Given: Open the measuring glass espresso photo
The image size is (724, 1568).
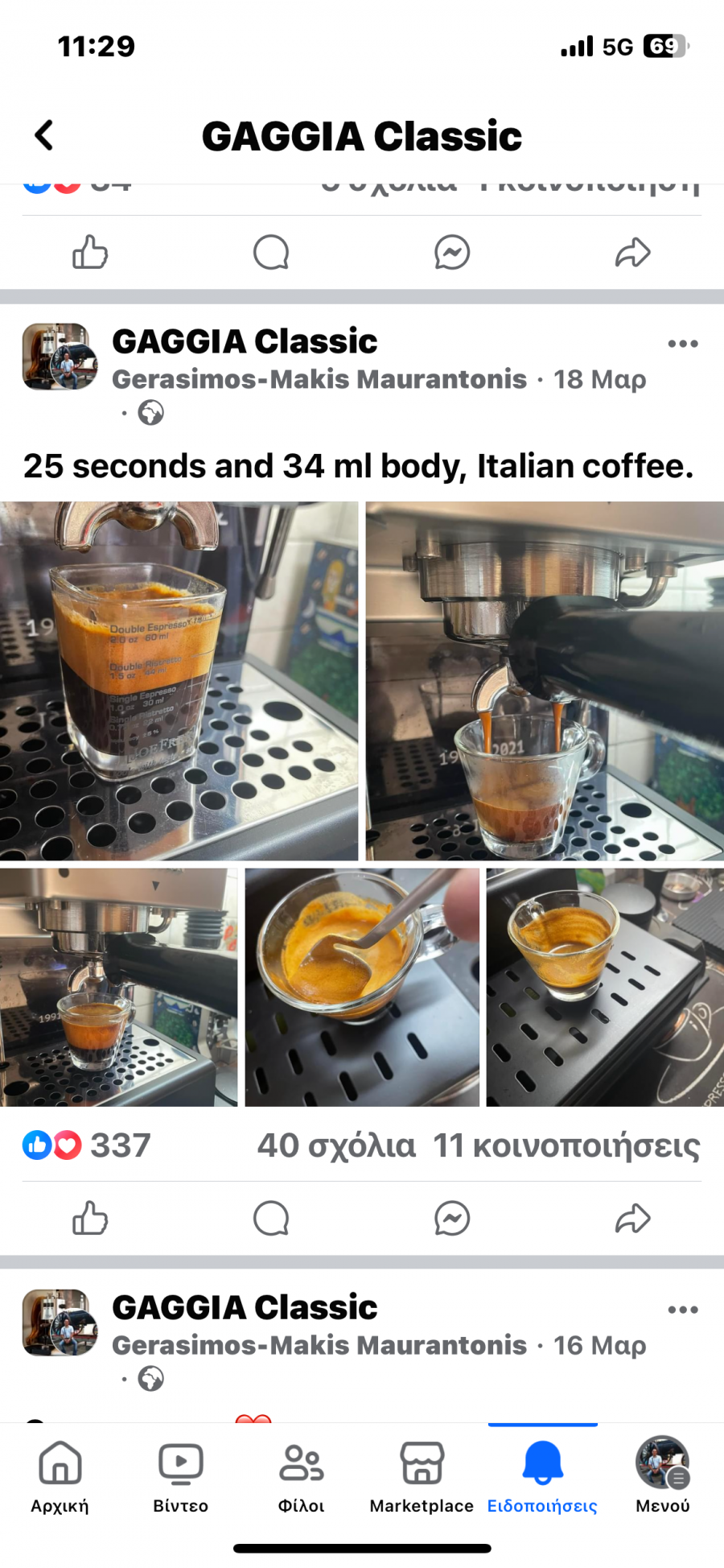Looking at the screenshot, I should click(x=179, y=681).
